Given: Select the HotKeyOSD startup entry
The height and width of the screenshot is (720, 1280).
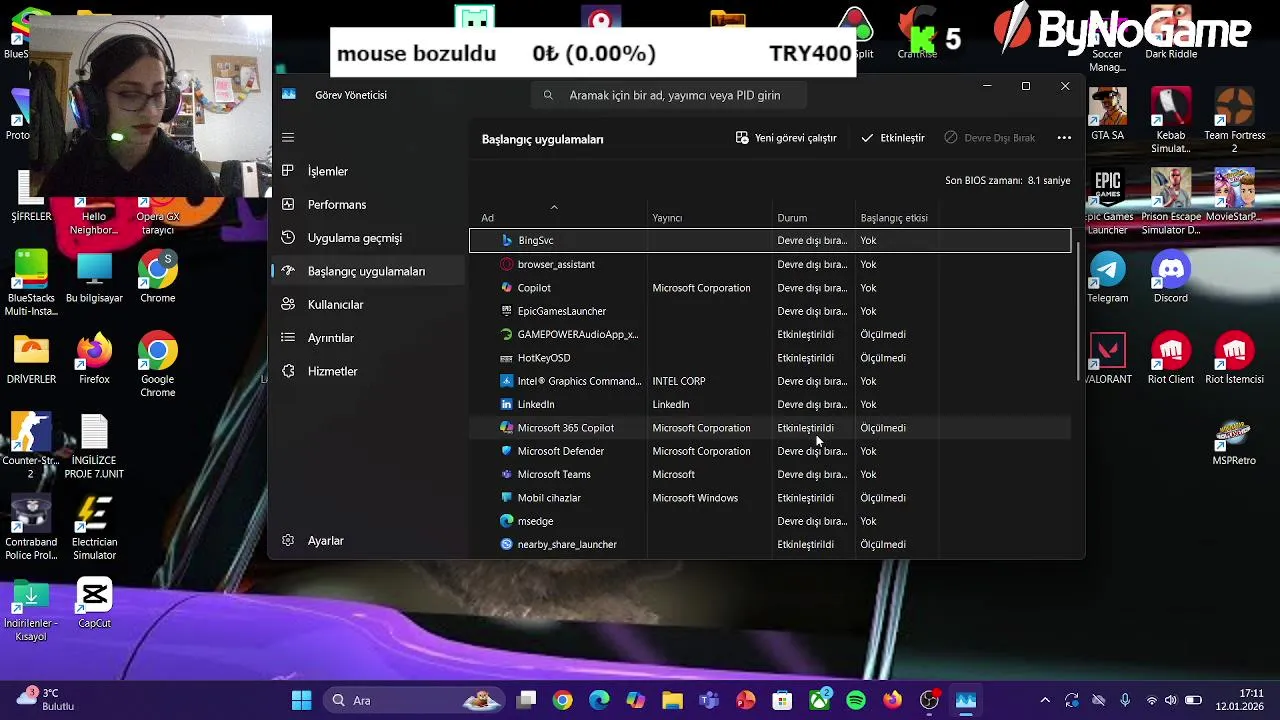Looking at the screenshot, I should click(x=770, y=358).
